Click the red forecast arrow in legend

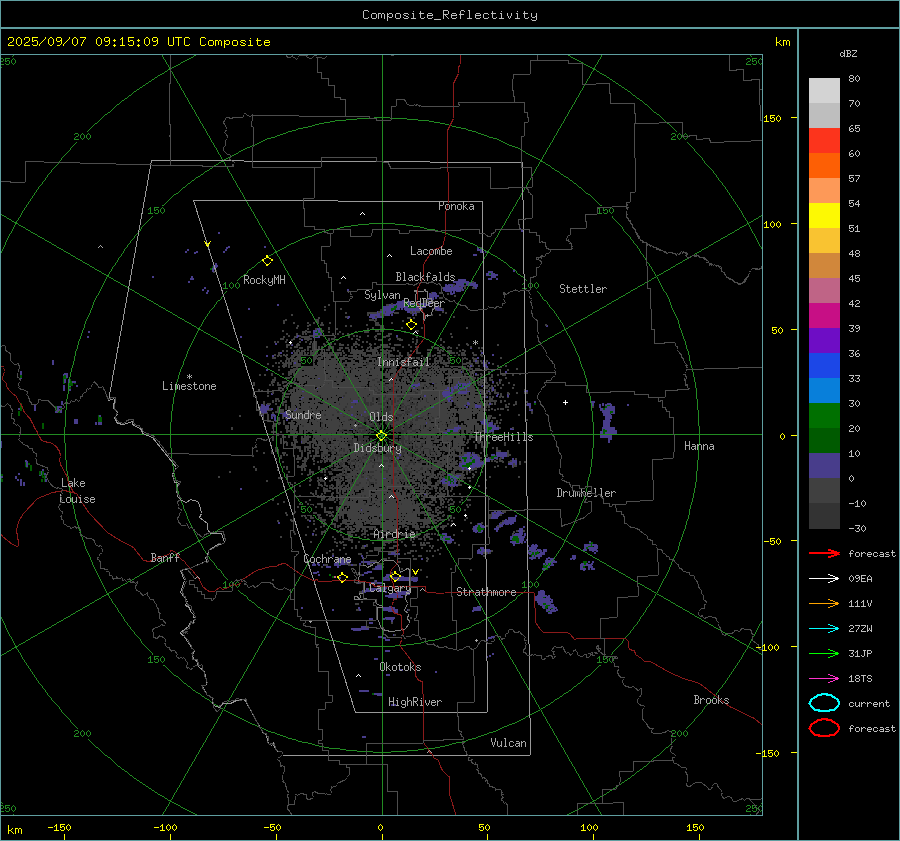[824, 553]
